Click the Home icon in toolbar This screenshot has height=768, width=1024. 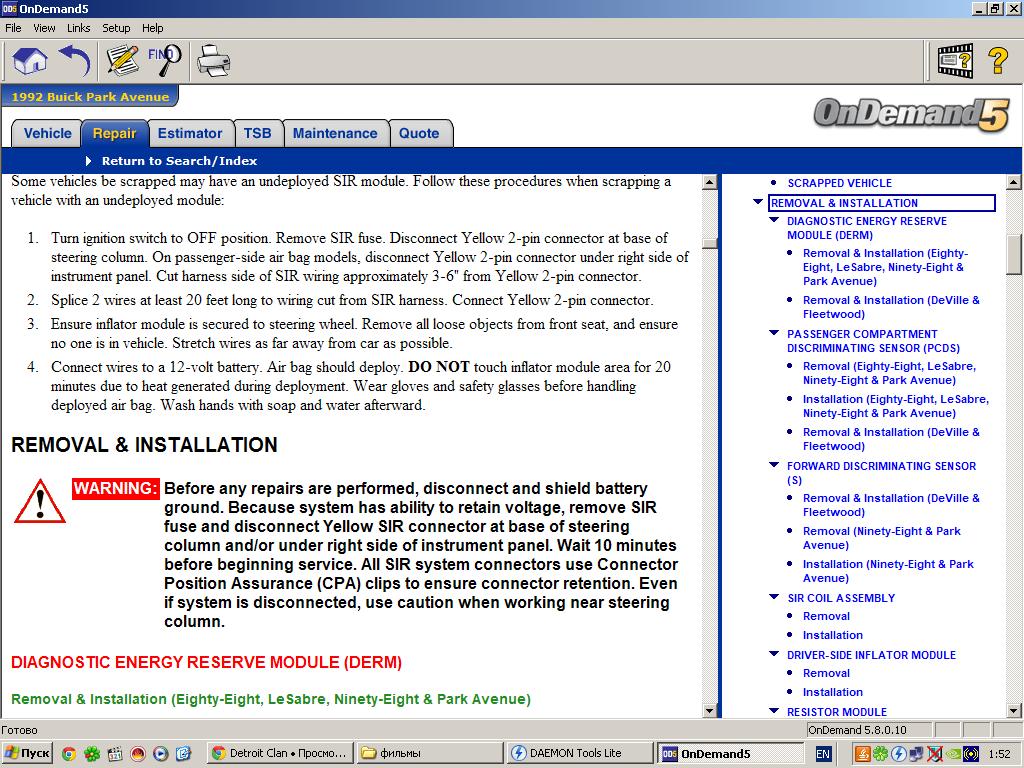pyautogui.click(x=30, y=61)
